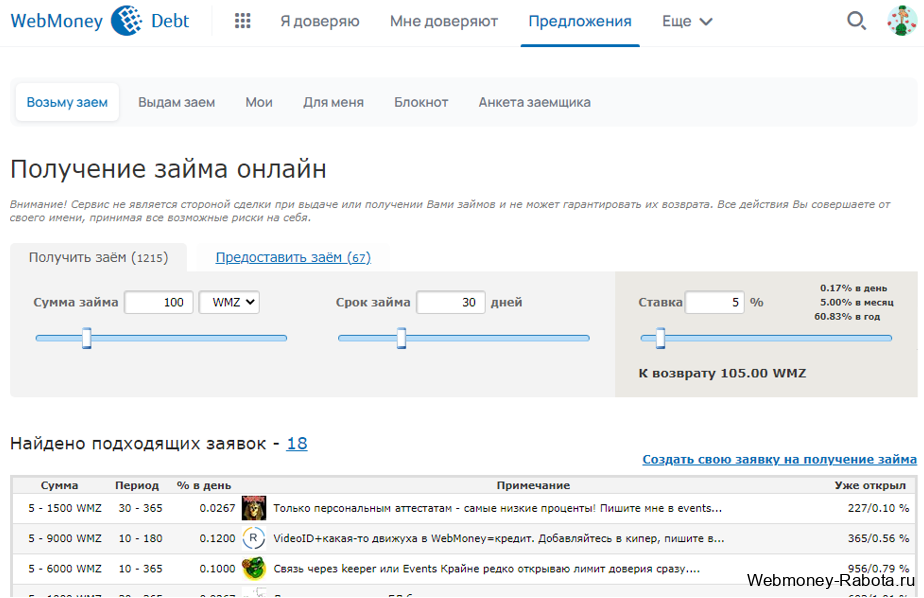Click the Сумма column header
The image size is (924, 598).
(x=60, y=485)
